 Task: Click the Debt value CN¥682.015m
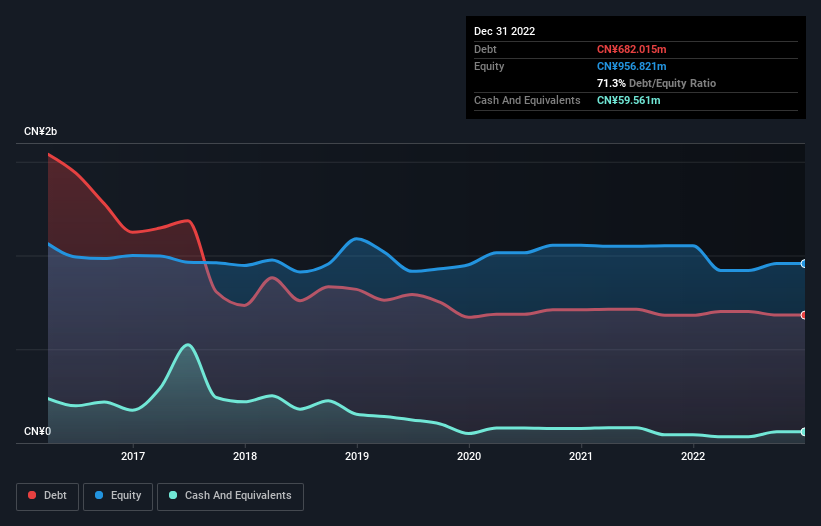[x=631, y=49]
